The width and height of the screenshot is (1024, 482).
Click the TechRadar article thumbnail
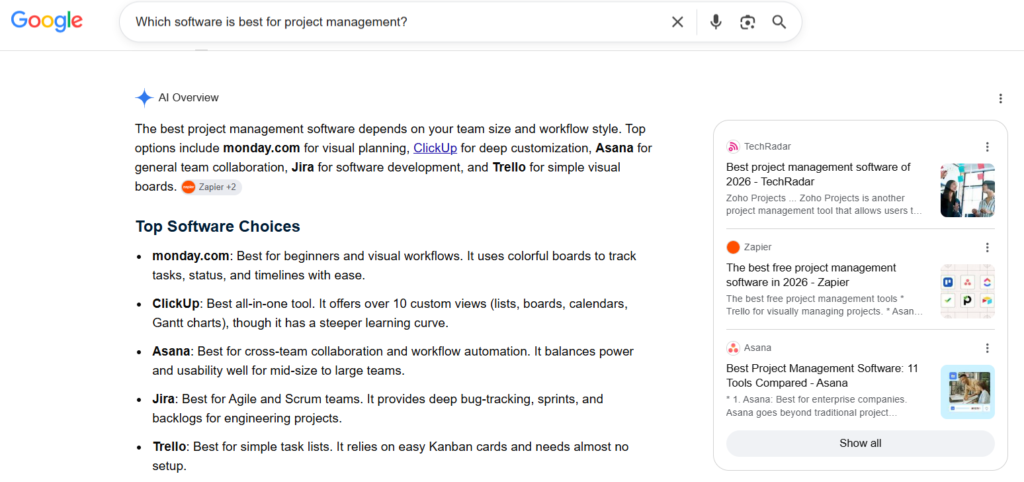click(967, 190)
